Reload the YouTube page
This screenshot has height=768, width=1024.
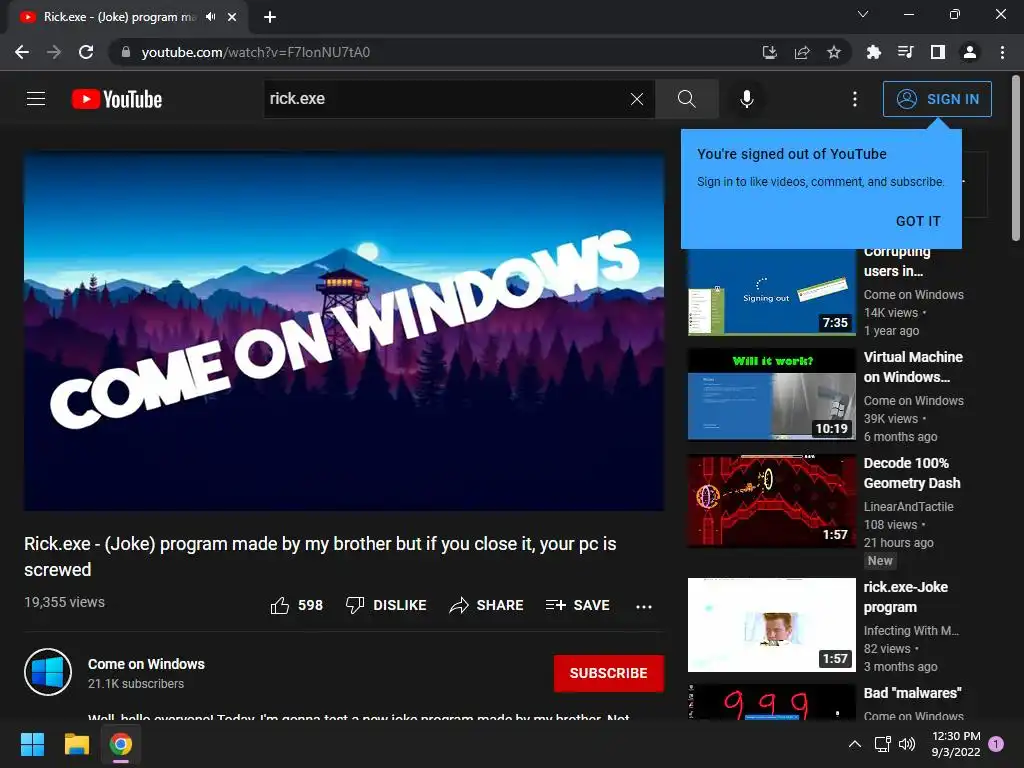(86, 52)
